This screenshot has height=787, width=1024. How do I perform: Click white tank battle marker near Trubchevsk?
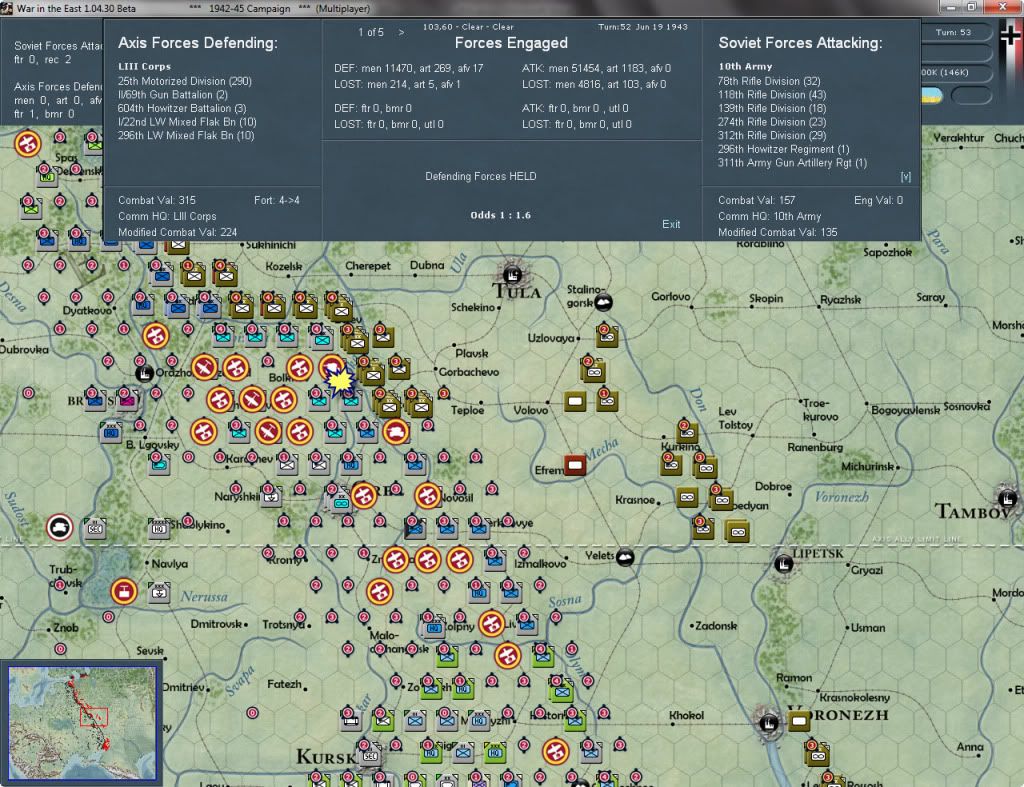pos(59,527)
